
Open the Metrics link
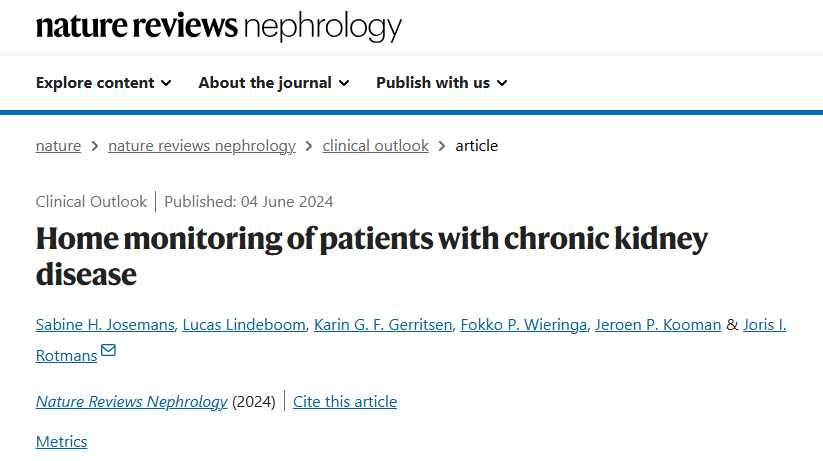coord(61,442)
